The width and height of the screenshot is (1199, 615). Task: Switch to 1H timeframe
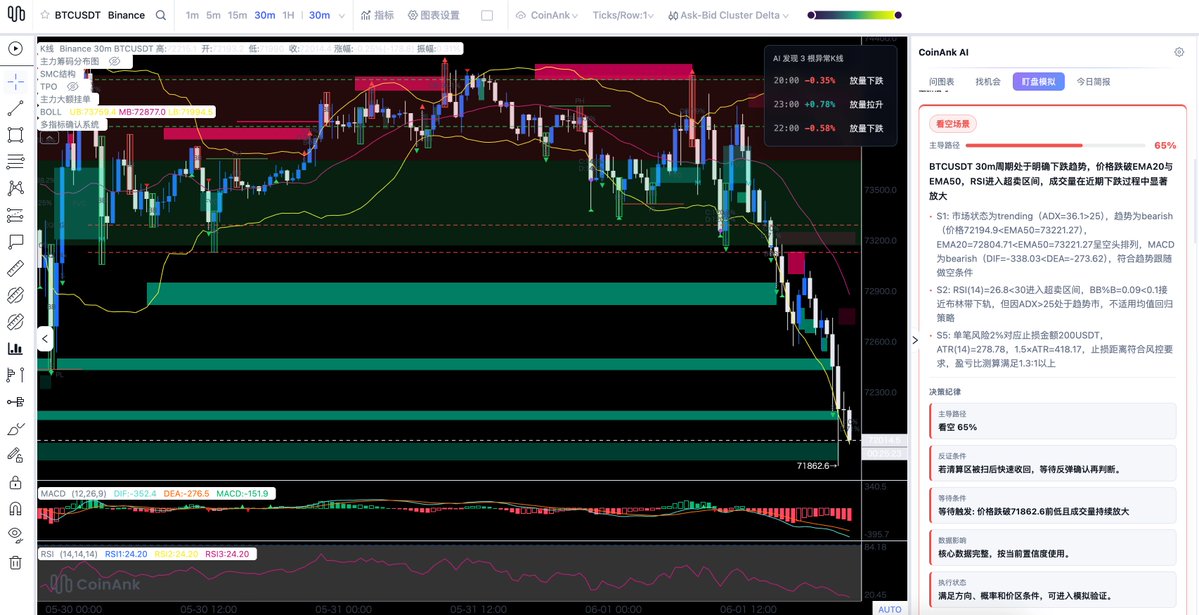[288, 15]
